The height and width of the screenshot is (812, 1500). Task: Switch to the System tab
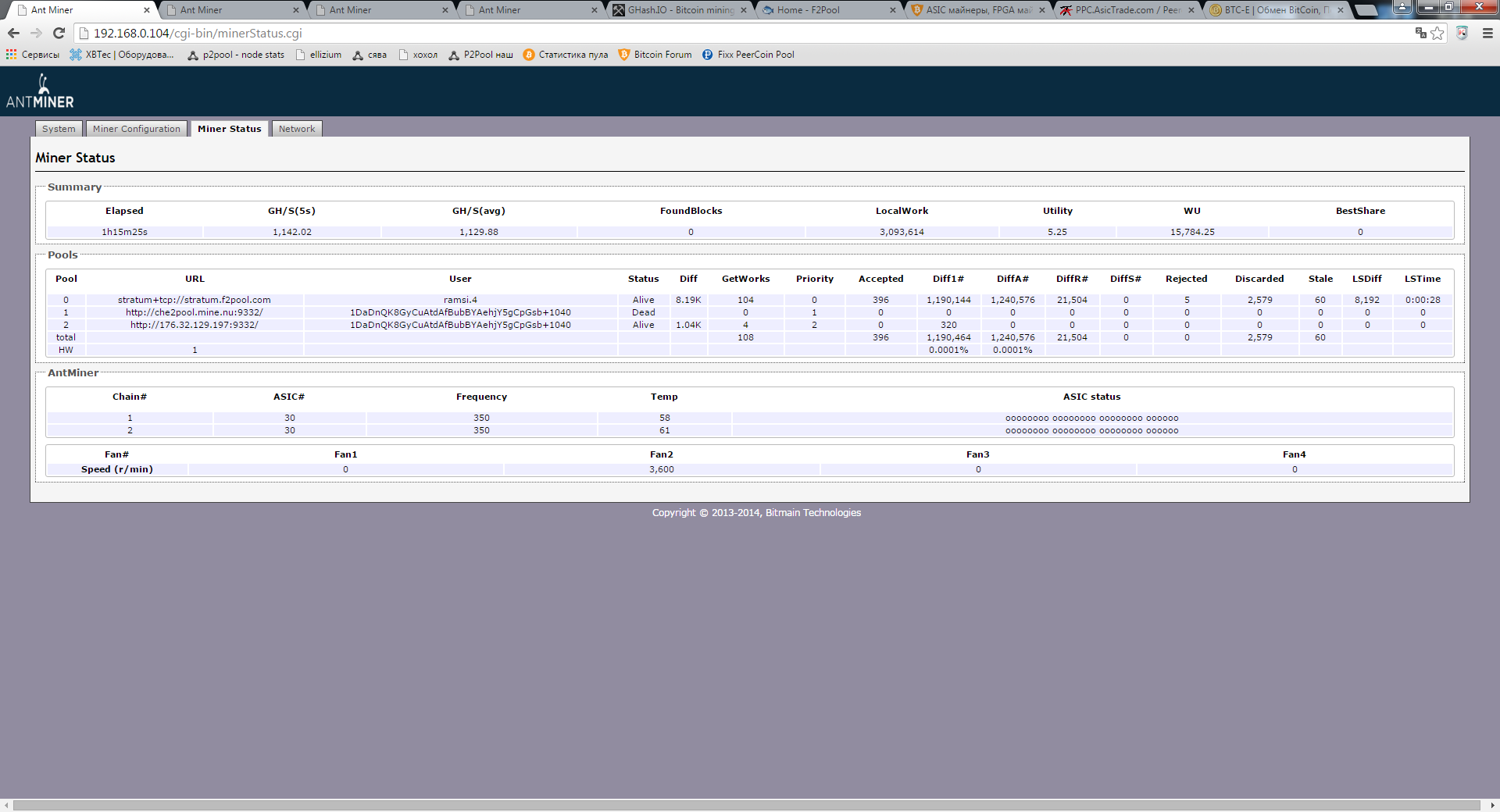(x=59, y=129)
